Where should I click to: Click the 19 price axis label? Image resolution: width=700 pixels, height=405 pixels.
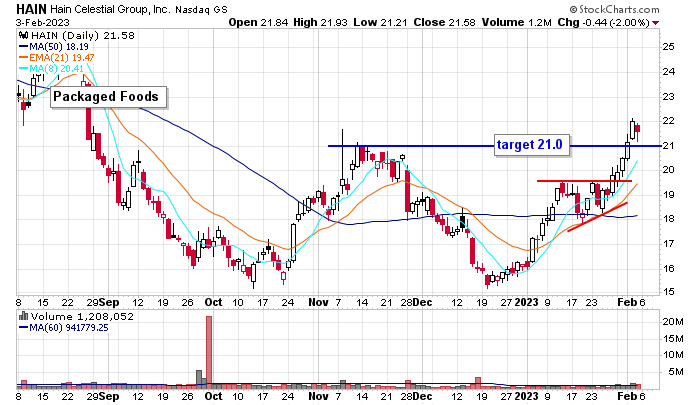[x=668, y=195]
